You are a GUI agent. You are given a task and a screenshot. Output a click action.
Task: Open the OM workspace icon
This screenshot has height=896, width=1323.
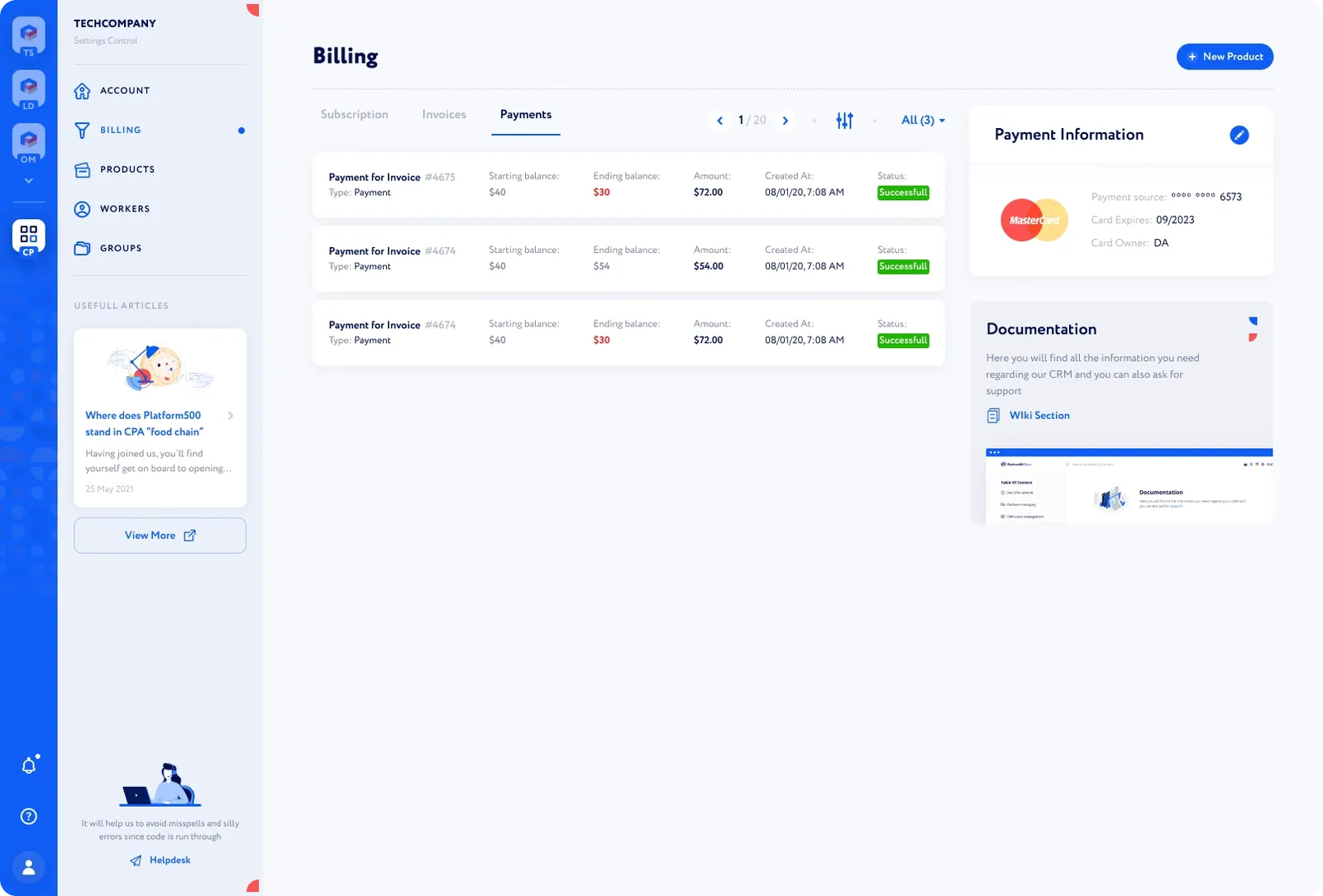pyautogui.click(x=29, y=143)
